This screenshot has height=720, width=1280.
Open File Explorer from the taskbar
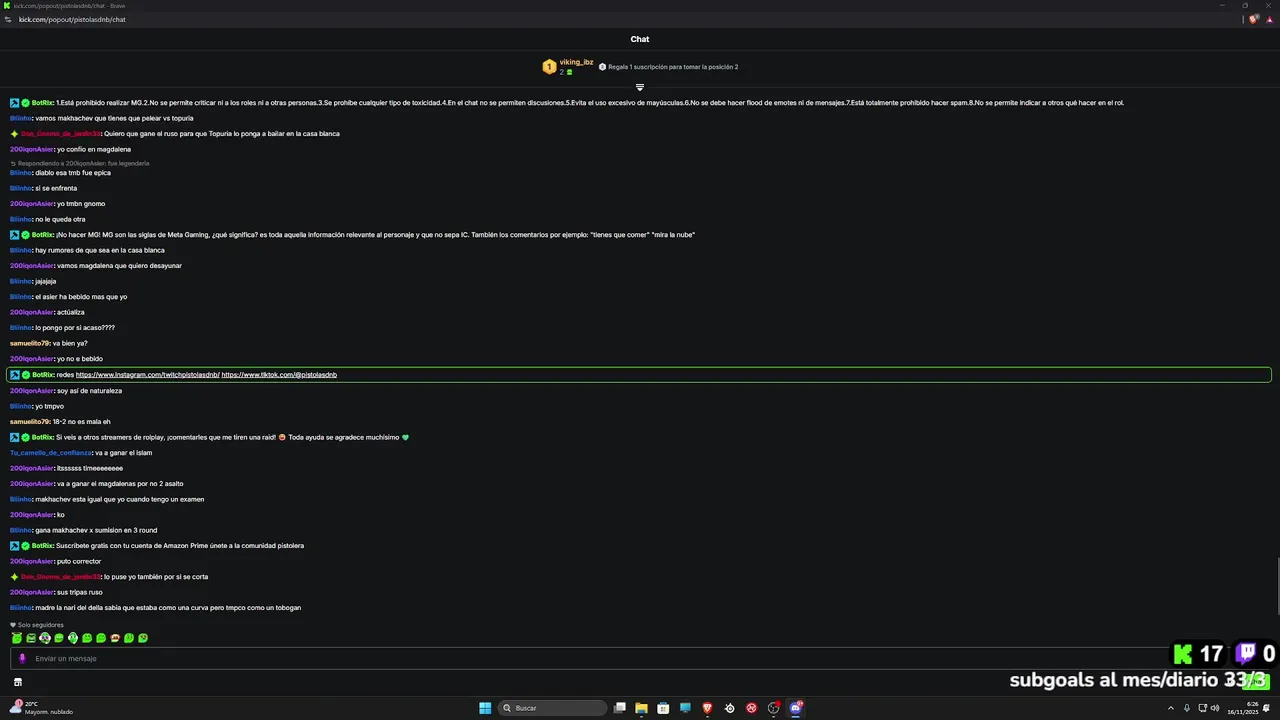pyautogui.click(x=641, y=708)
